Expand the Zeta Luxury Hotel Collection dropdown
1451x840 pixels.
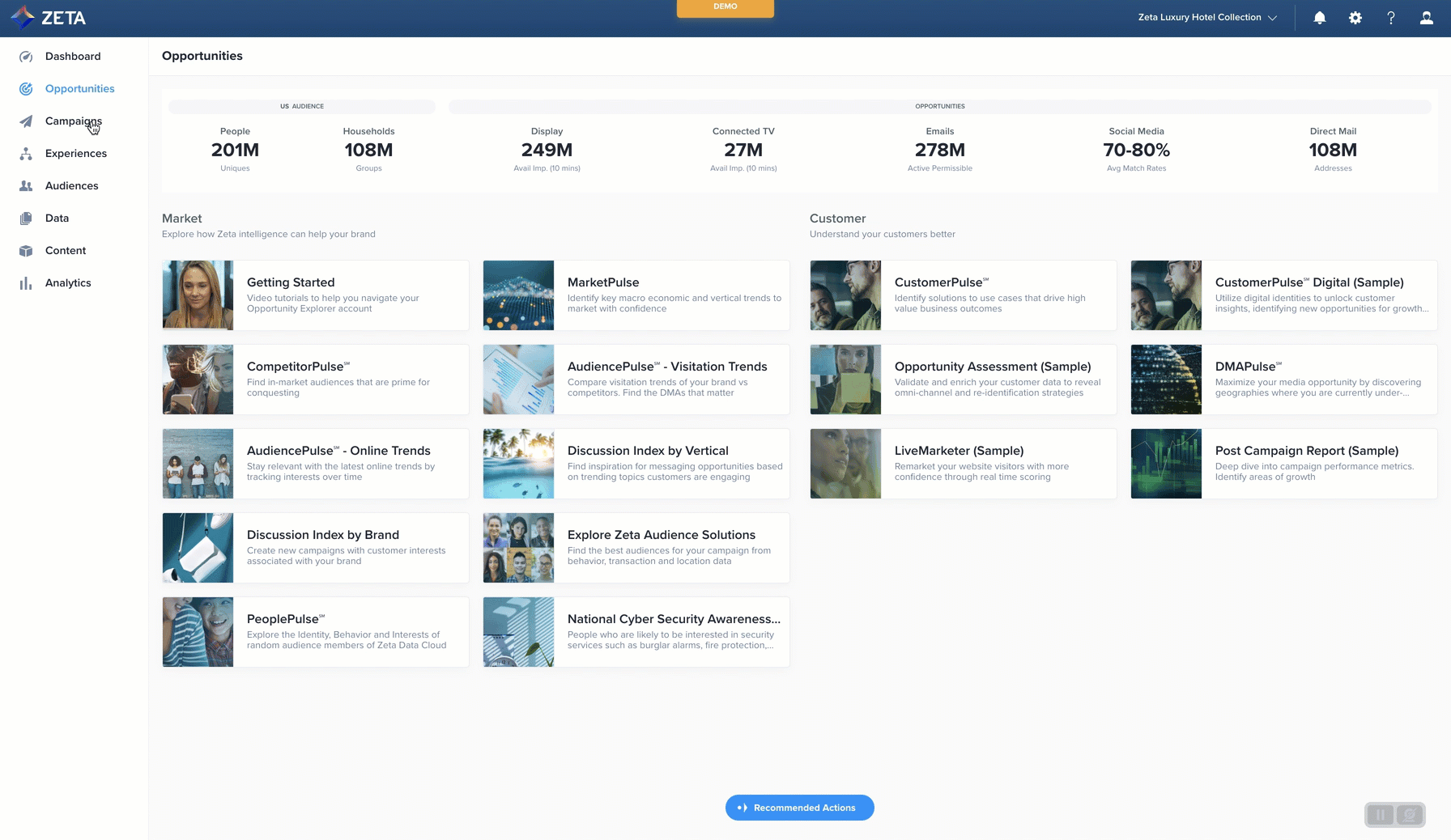[x=1206, y=18]
